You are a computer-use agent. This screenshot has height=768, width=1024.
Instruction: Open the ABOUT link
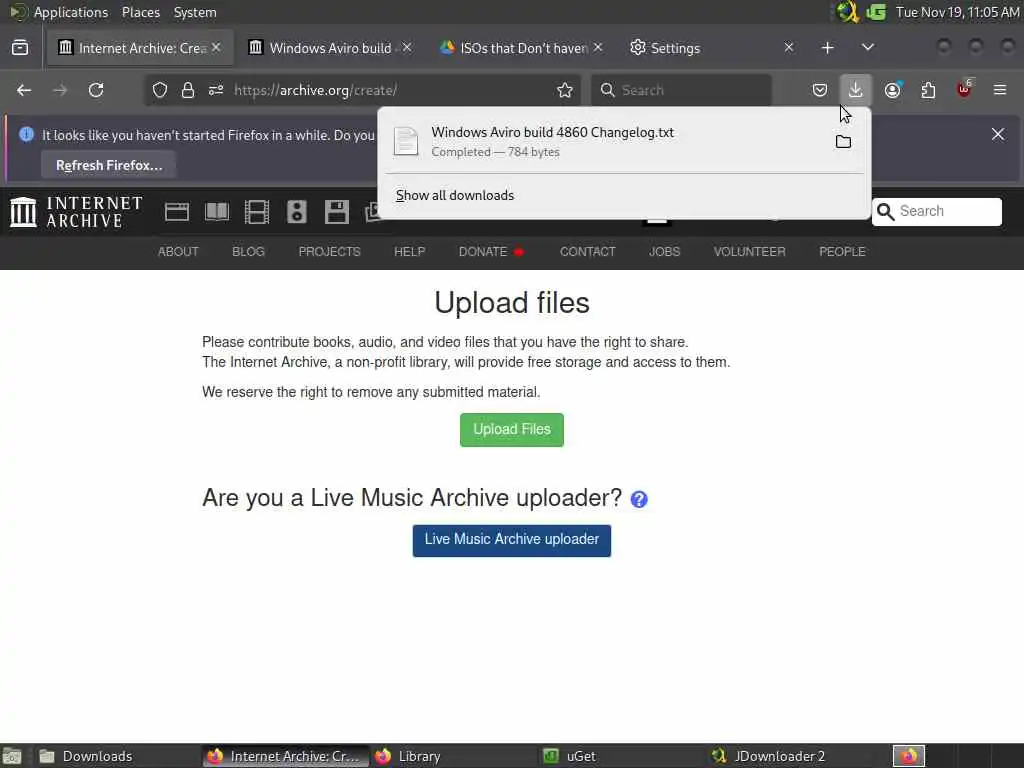coord(178,251)
